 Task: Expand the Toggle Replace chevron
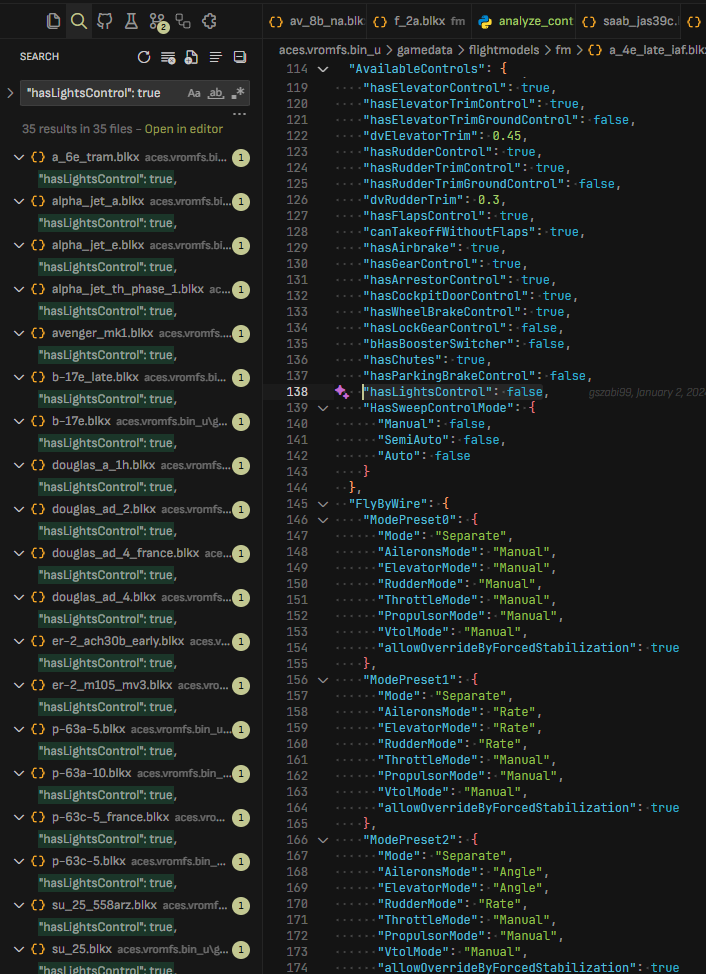[x=10, y=93]
